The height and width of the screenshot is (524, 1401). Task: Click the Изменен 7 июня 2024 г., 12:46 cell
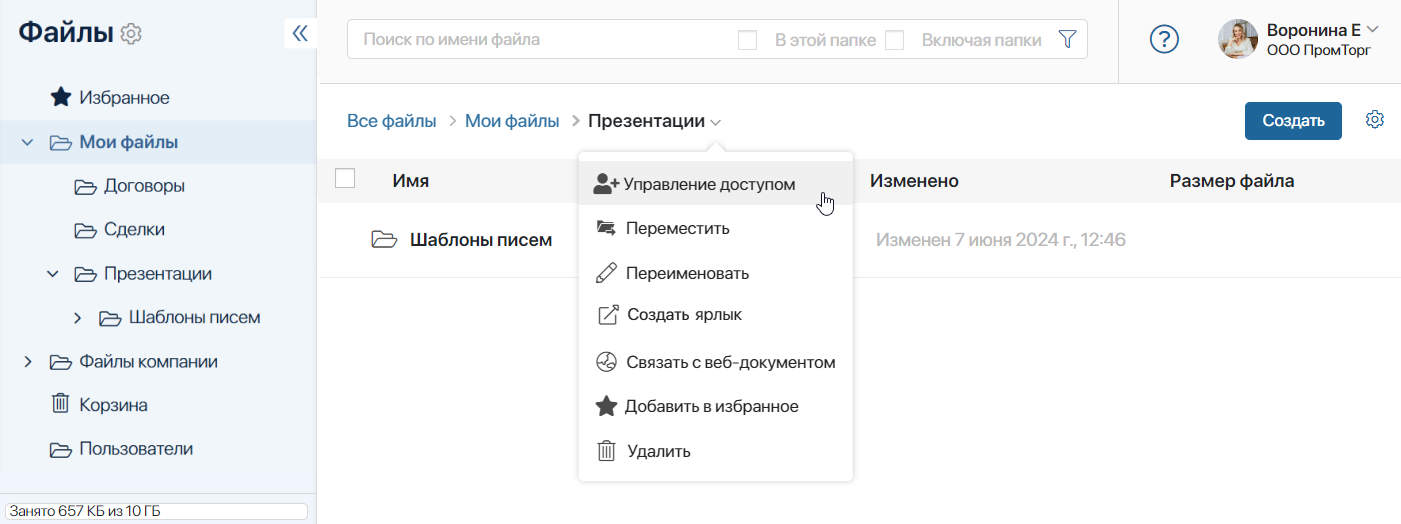[x=1001, y=240]
